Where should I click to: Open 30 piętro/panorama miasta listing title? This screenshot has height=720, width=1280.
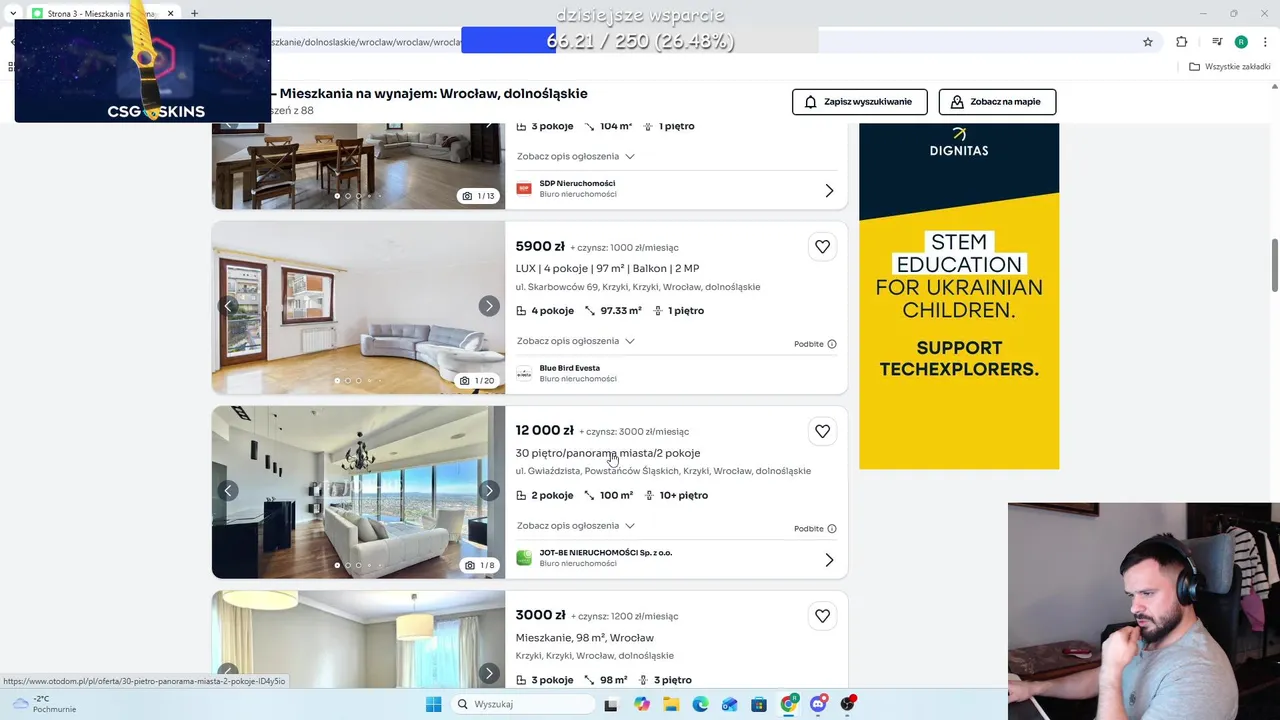click(x=608, y=453)
